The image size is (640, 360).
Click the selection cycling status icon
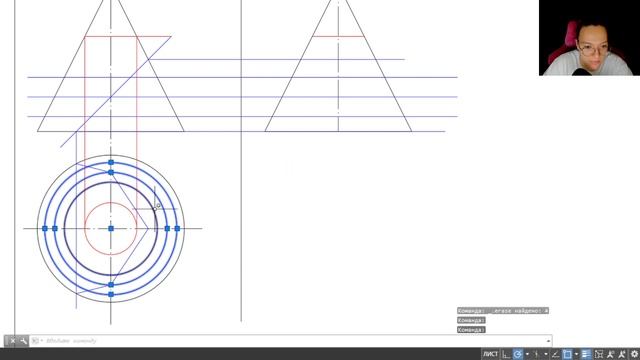(599, 354)
